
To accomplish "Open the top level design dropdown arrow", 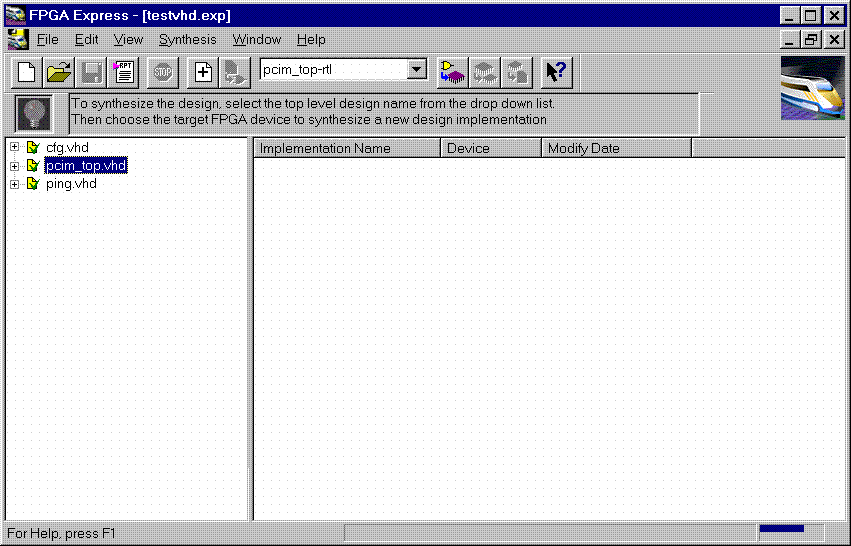I will click(417, 69).
